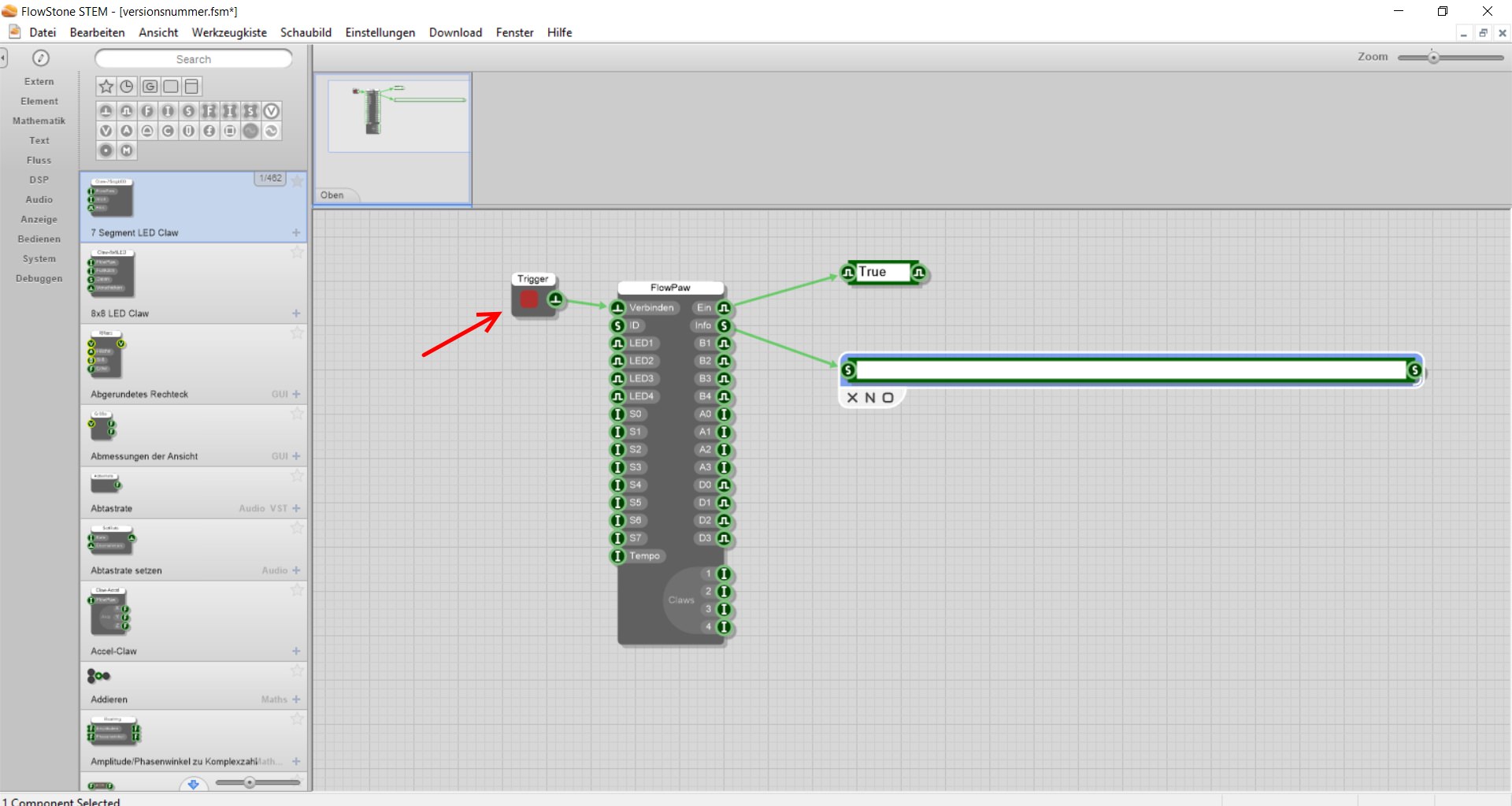Open the Hilfe menu
Image resolution: width=1512 pixels, height=806 pixels.
(559, 32)
